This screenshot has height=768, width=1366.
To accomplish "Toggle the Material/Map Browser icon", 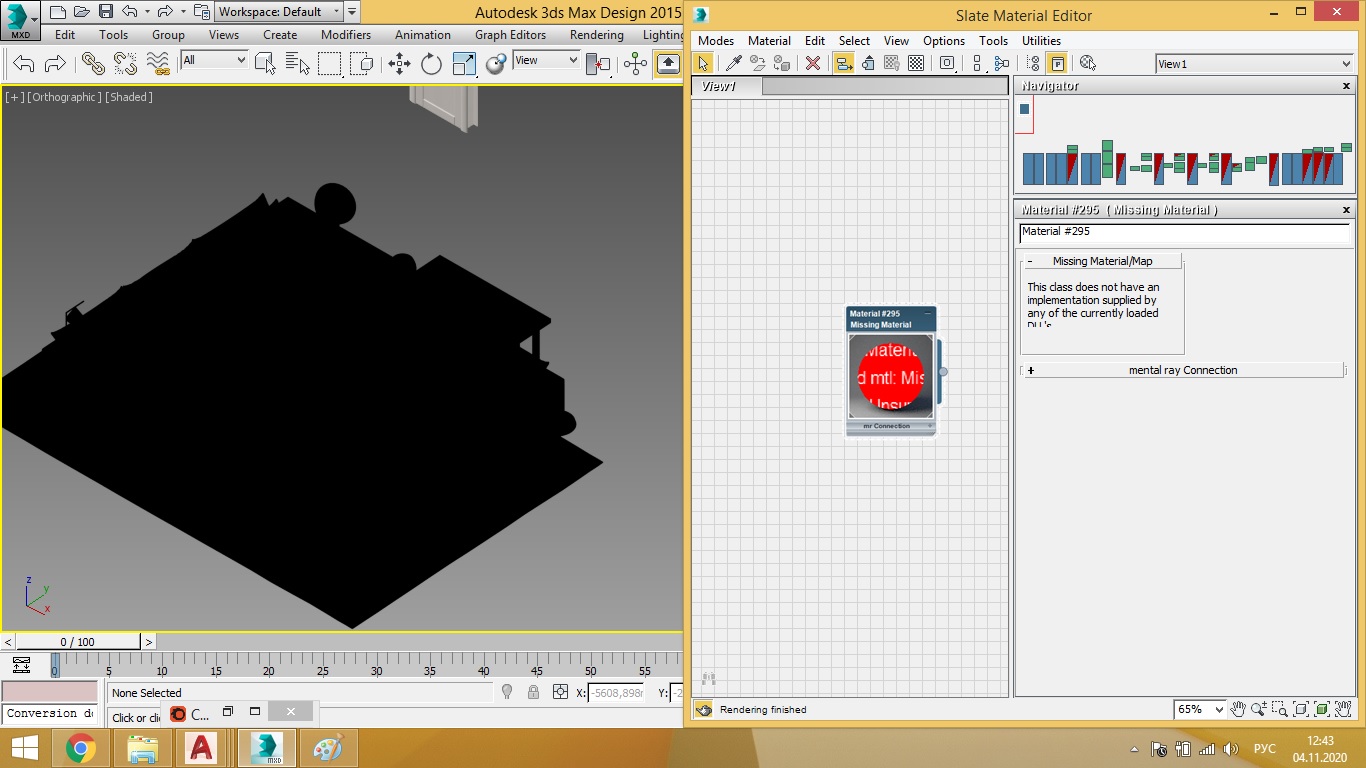I will (x=1034, y=63).
